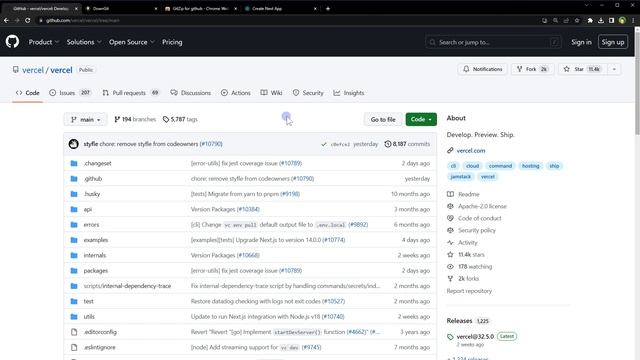Screen dimensions: 640x360
Task: Click the link icon beside vercel.com
Action: click(x=450, y=151)
